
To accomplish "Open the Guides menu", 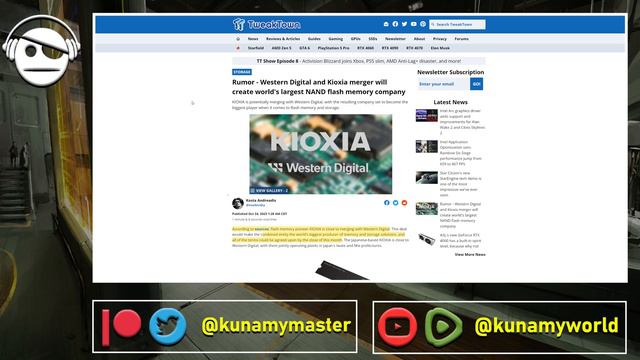I will point(314,39).
